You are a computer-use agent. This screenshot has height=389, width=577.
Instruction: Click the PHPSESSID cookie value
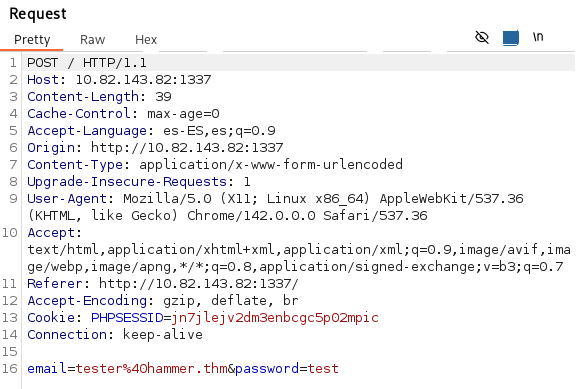point(275,318)
